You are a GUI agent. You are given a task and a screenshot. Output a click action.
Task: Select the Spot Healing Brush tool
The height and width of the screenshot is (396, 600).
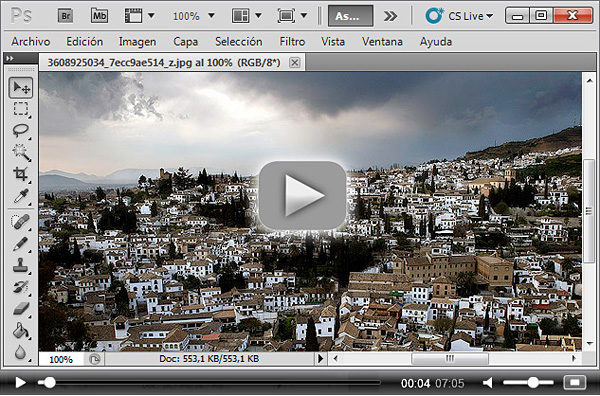pyautogui.click(x=21, y=221)
